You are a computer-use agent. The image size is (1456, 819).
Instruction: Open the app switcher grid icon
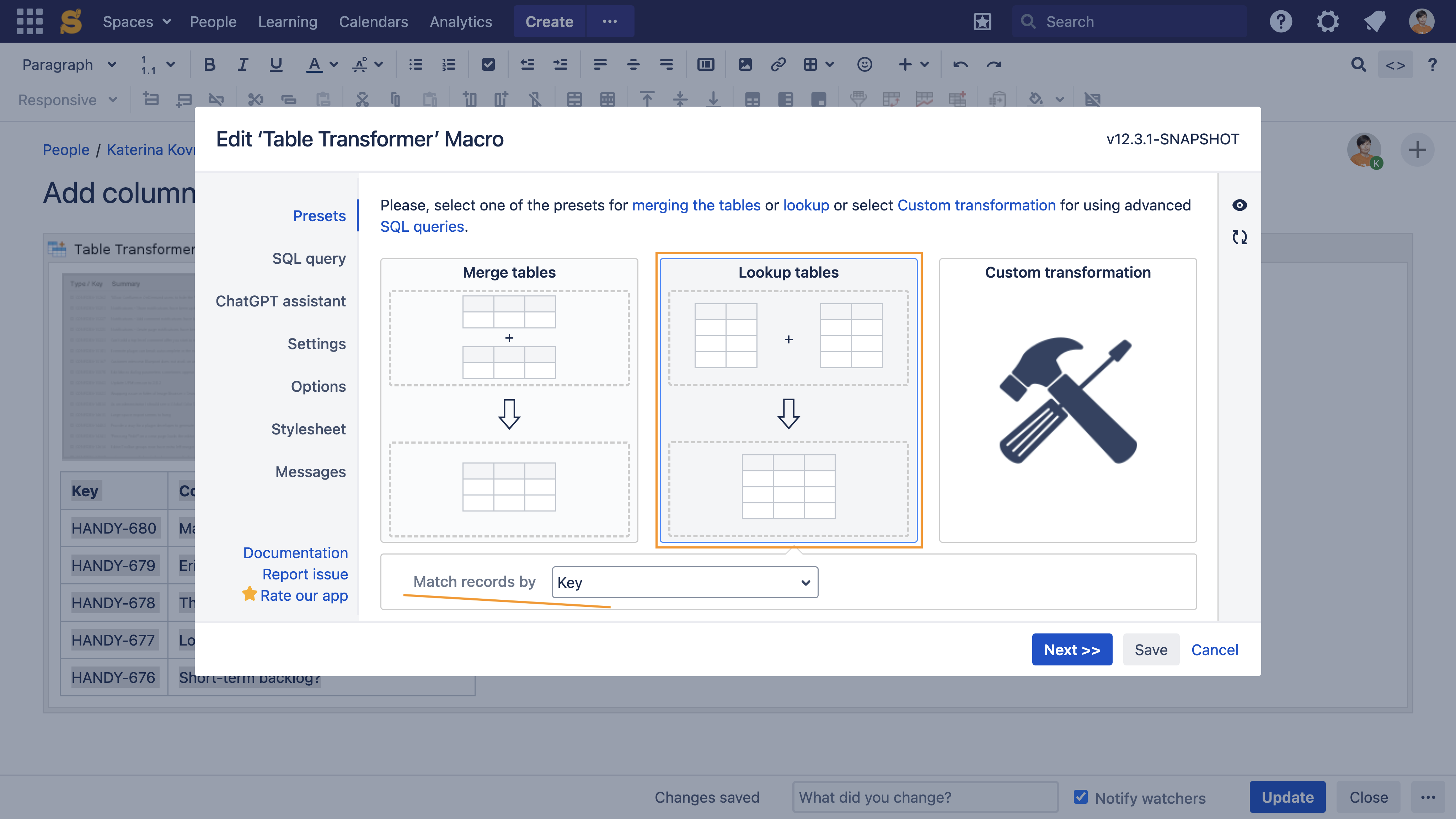coord(30,21)
